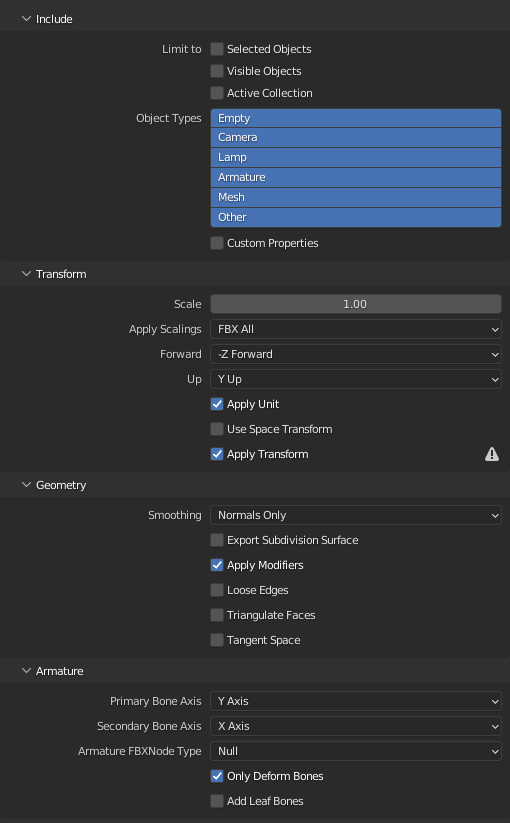This screenshot has width=510, height=823.
Task: Click the Scale value field
Action: [356, 304]
